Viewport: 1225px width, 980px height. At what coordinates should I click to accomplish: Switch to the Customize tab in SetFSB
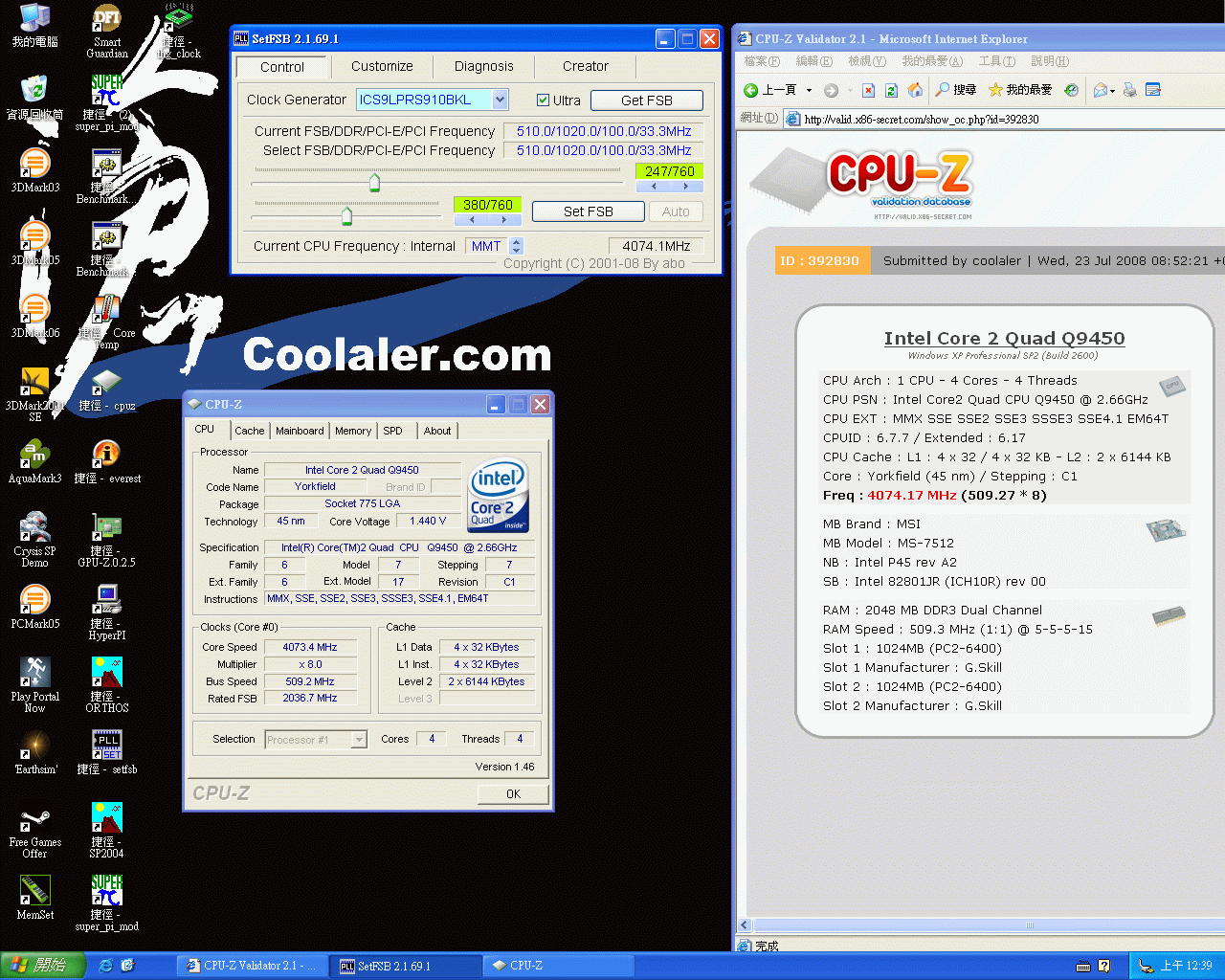(x=382, y=66)
